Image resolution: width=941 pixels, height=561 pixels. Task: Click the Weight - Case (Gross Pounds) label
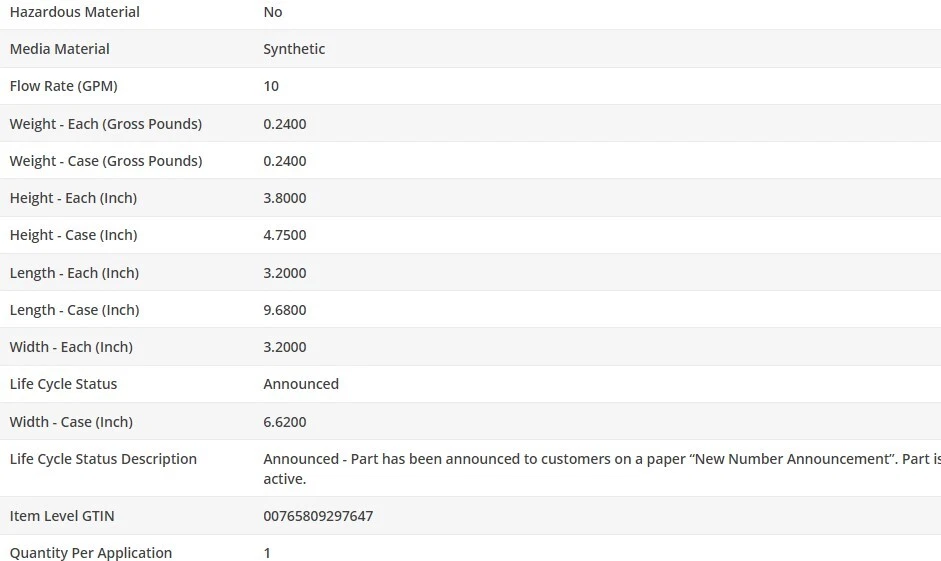pos(105,161)
